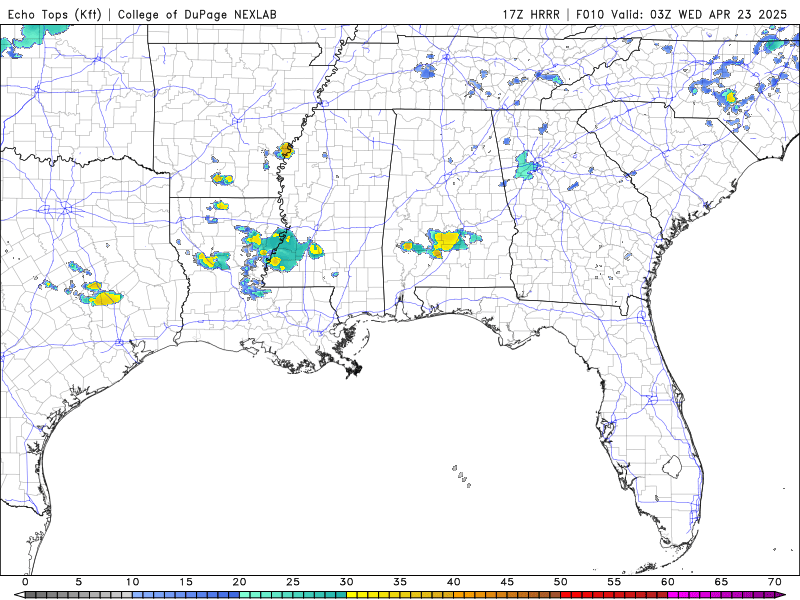Click the color bar label "55"
This screenshot has height=600, width=800.
(x=614, y=582)
